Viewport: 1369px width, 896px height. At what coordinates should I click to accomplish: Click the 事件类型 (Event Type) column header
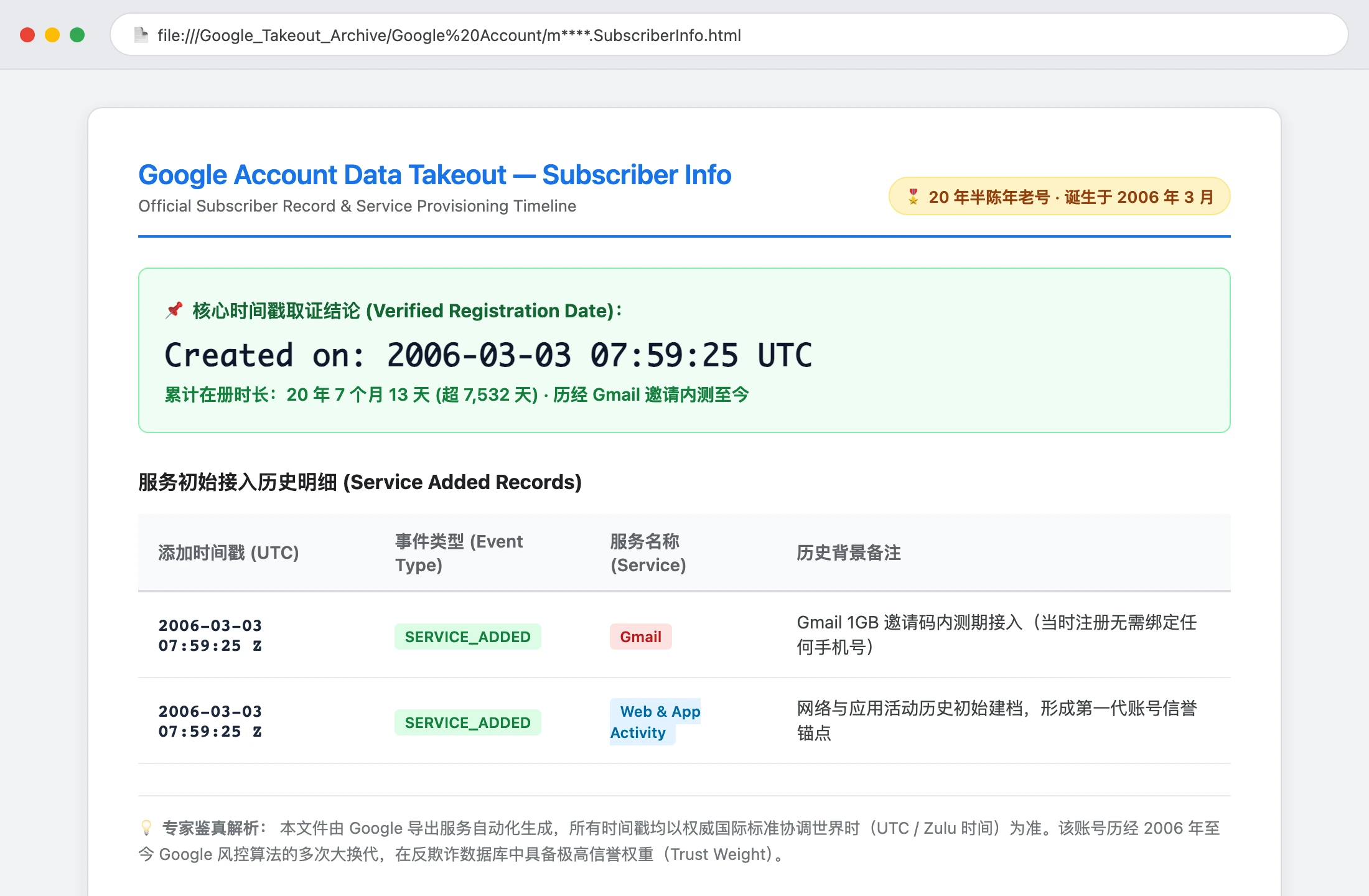coord(459,553)
